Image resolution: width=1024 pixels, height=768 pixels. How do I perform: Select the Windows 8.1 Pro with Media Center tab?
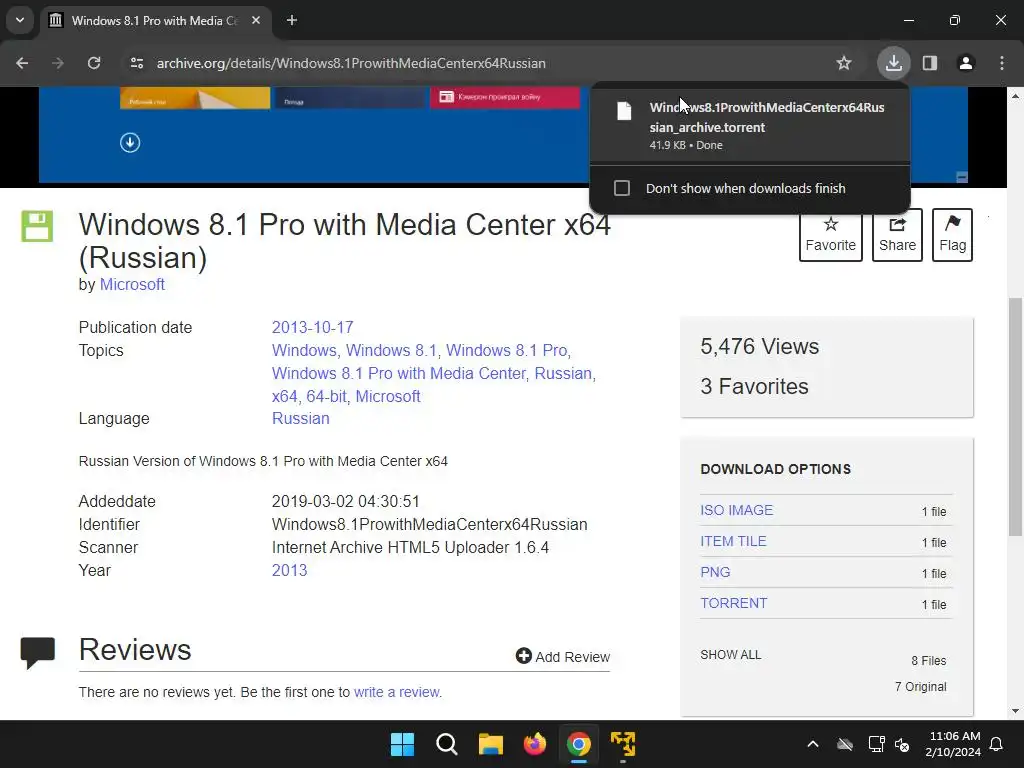pos(155,20)
